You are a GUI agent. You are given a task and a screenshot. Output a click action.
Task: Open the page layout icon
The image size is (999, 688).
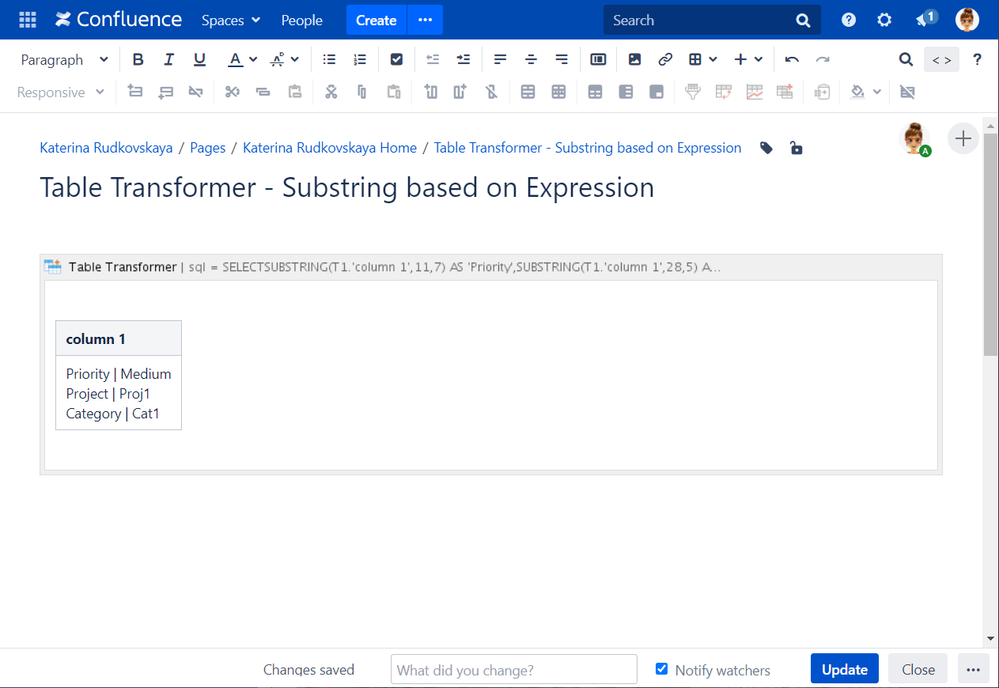coord(598,59)
